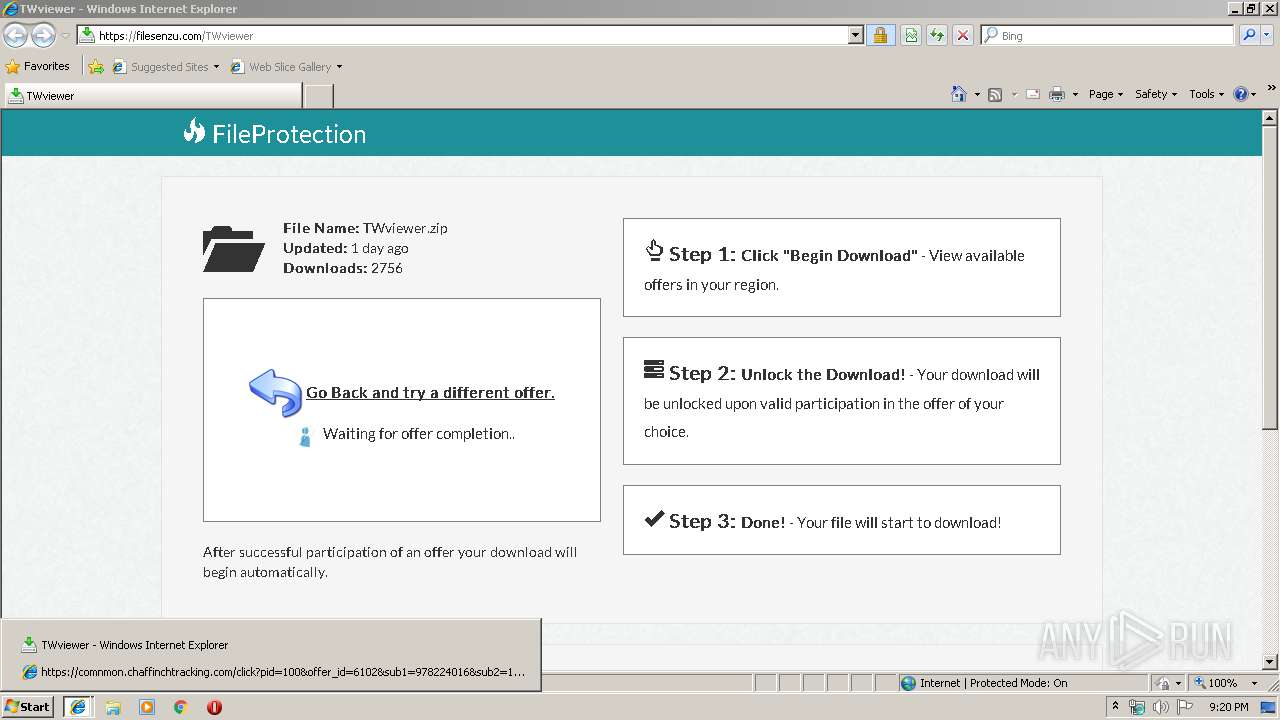Click the red Opera-style taskbar icon

click(214, 707)
